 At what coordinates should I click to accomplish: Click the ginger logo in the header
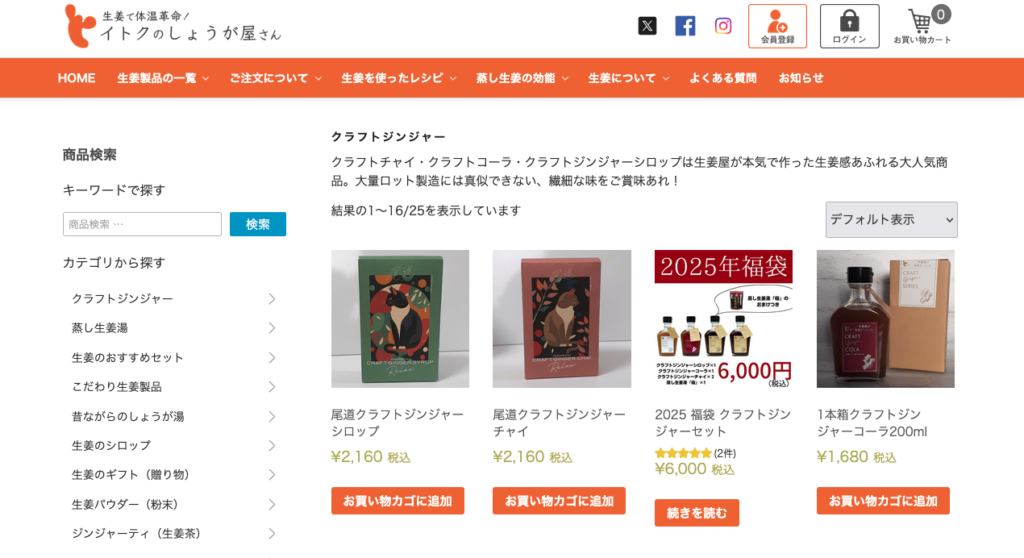pos(80,26)
